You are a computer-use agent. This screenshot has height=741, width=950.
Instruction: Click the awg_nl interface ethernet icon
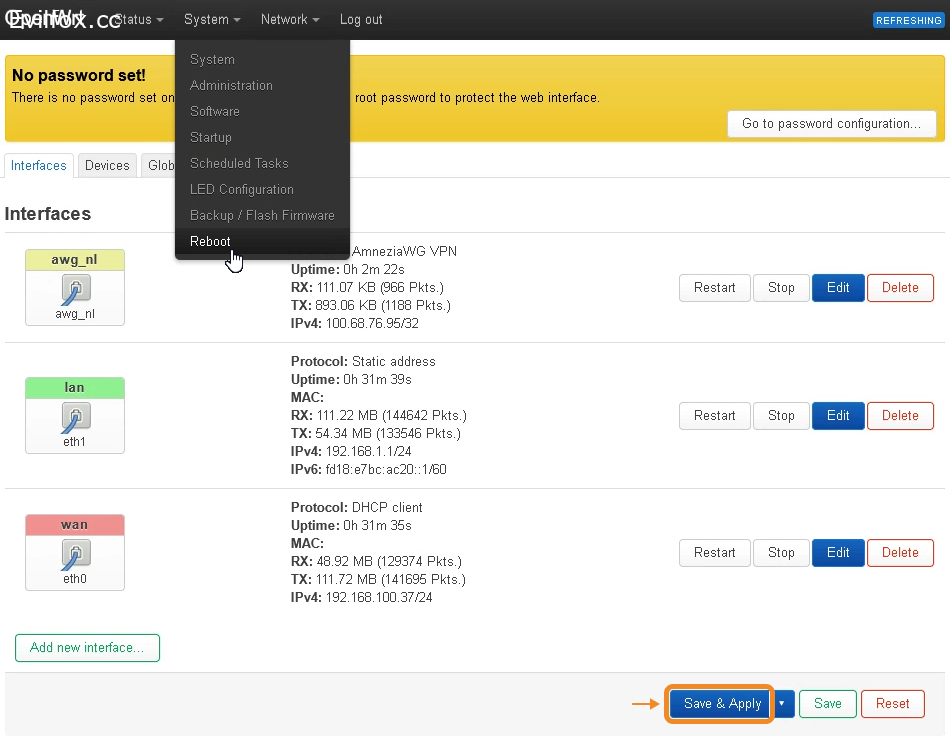pos(75,289)
